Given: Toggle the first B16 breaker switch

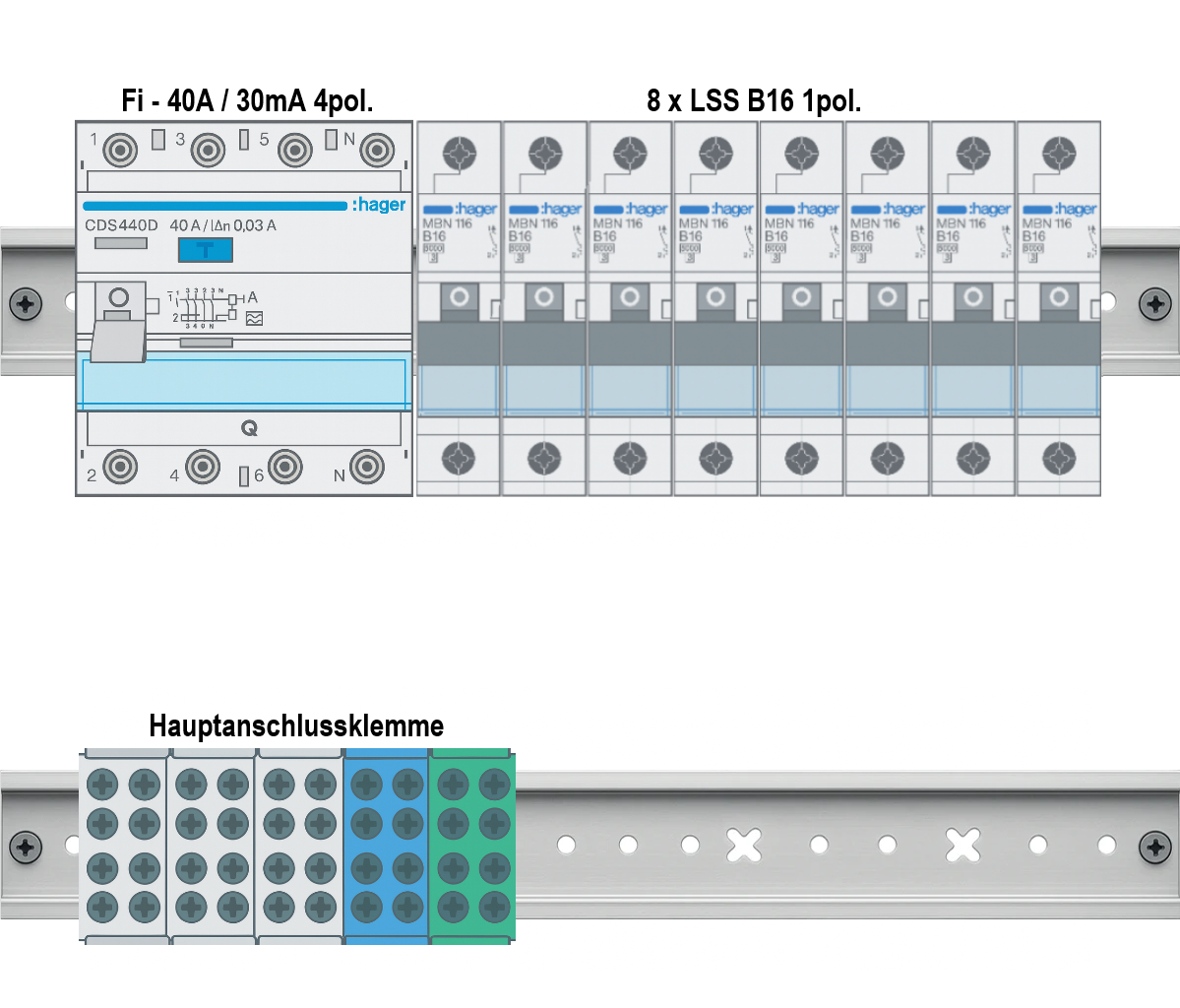Looking at the screenshot, I should 459,298.
